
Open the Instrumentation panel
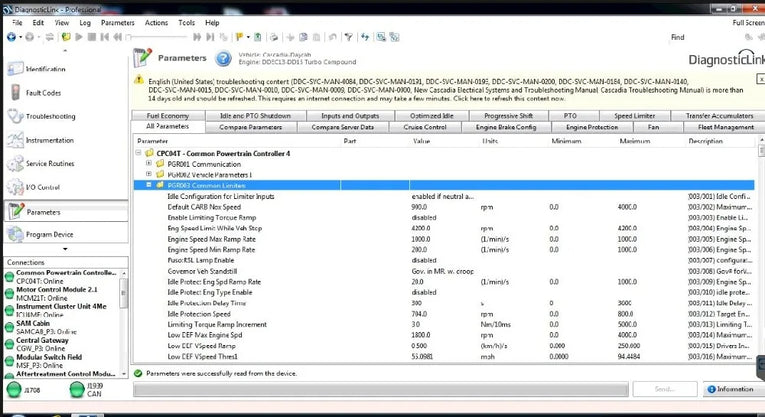click(50, 141)
